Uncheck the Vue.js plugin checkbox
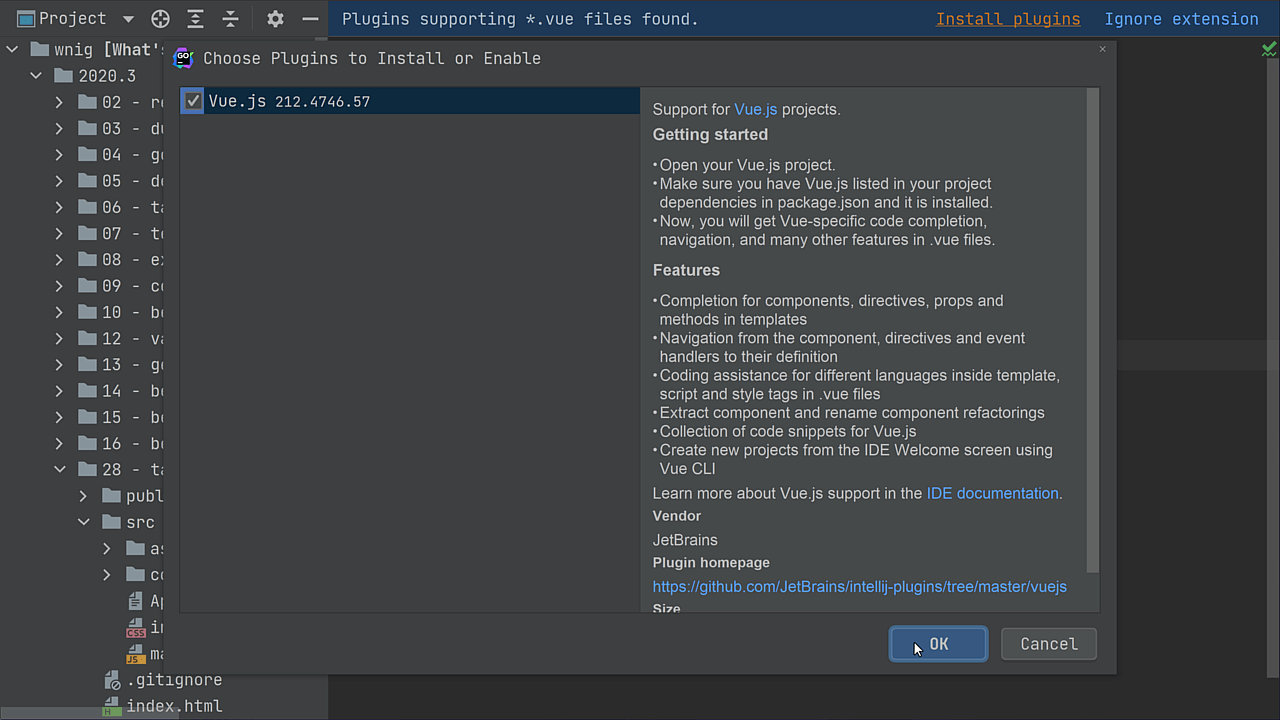The width and height of the screenshot is (1280, 720). (x=193, y=101)
